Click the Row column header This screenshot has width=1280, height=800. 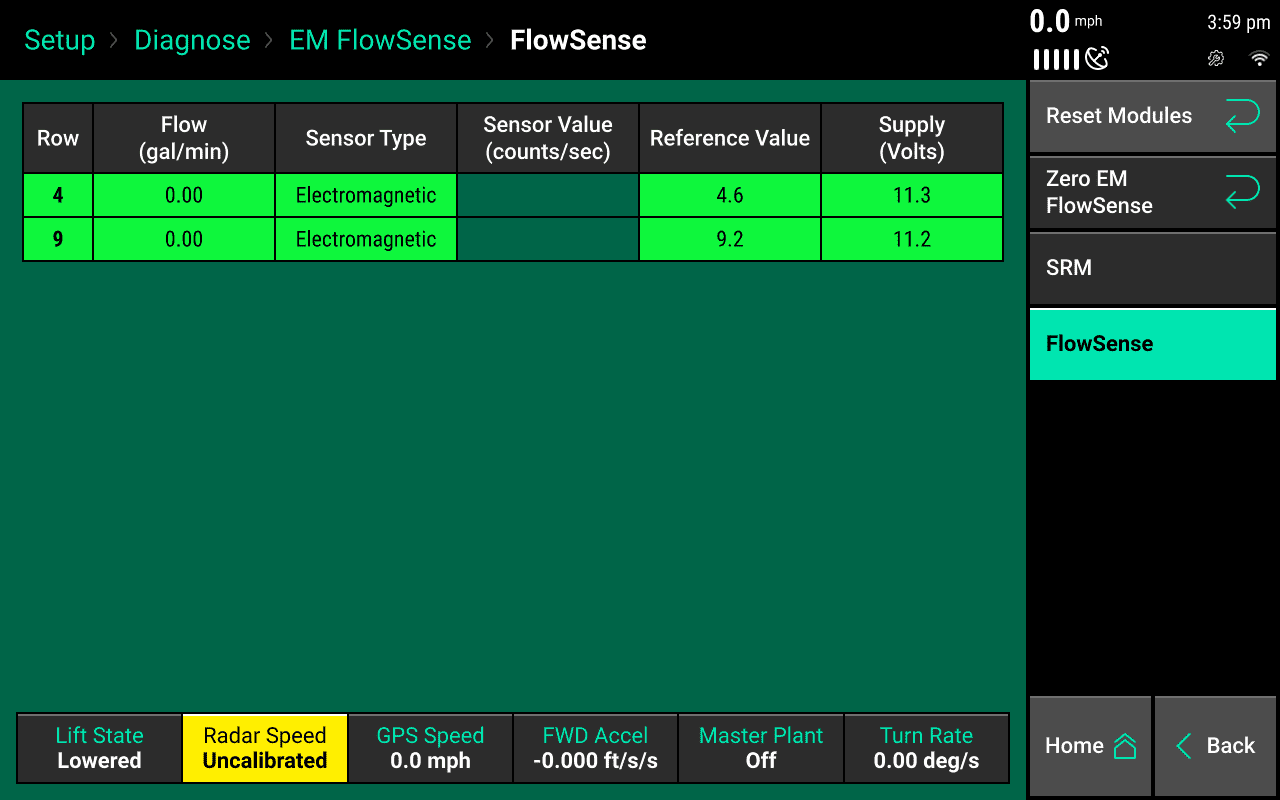[x=58, y=138]
